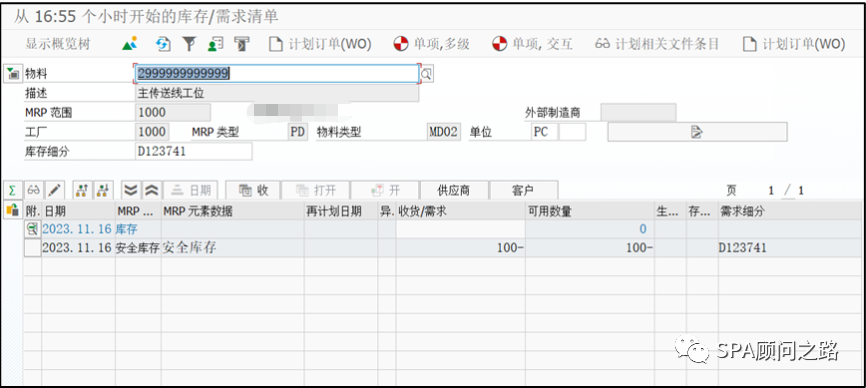Click the print-style icon beside person icon

pyautogui.click(x=242, y=44)
